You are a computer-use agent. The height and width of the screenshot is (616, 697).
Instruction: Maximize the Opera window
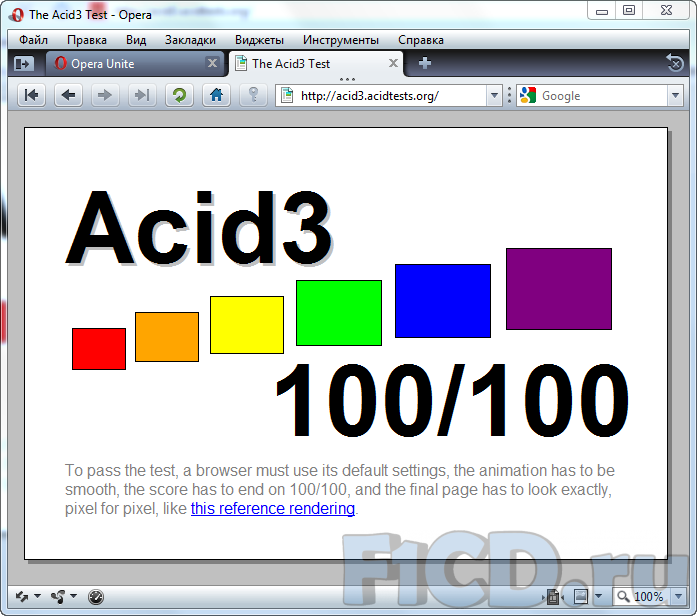pyautogui.click(x=629, y=11)
